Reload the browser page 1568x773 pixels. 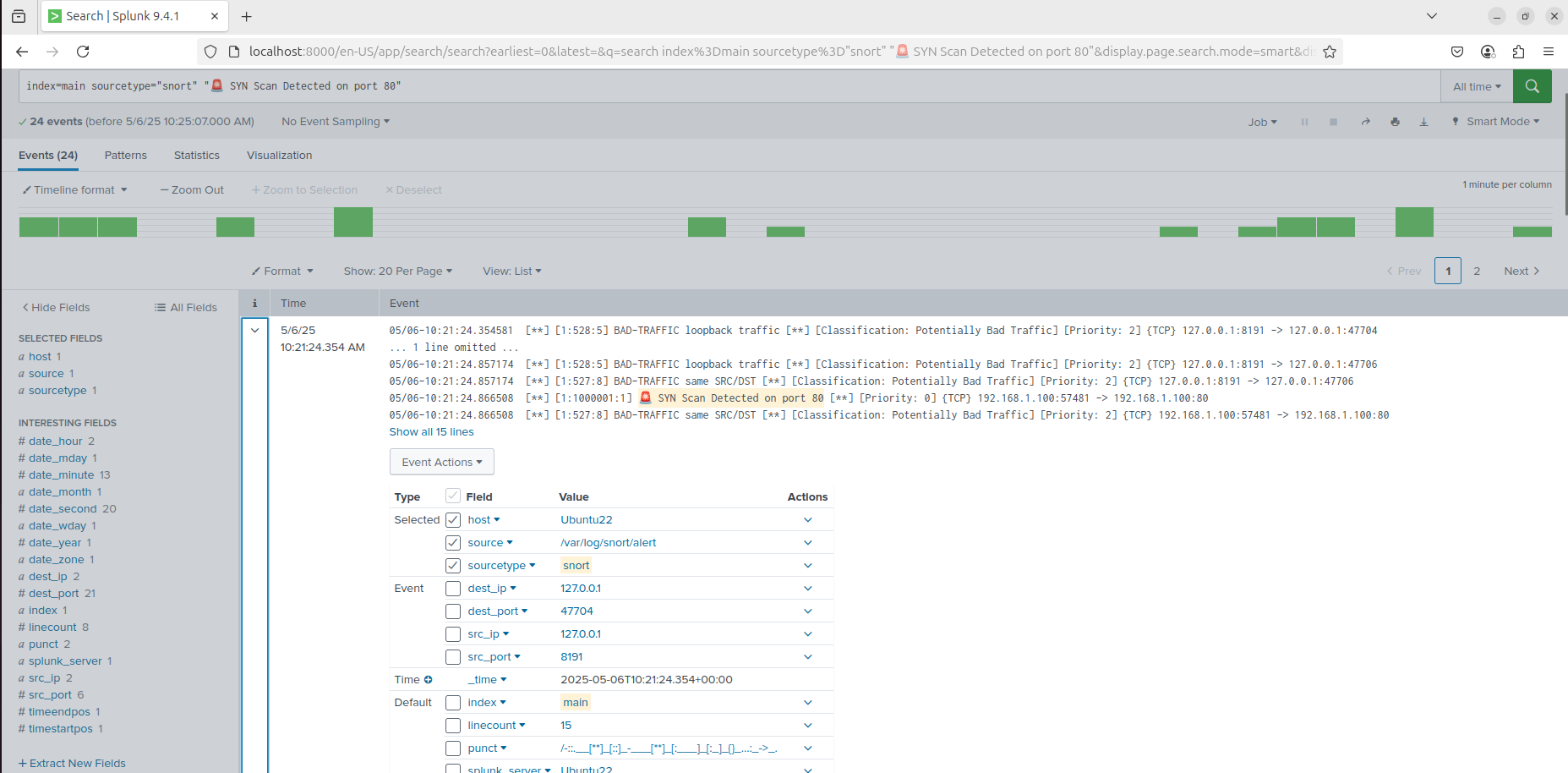83,52
